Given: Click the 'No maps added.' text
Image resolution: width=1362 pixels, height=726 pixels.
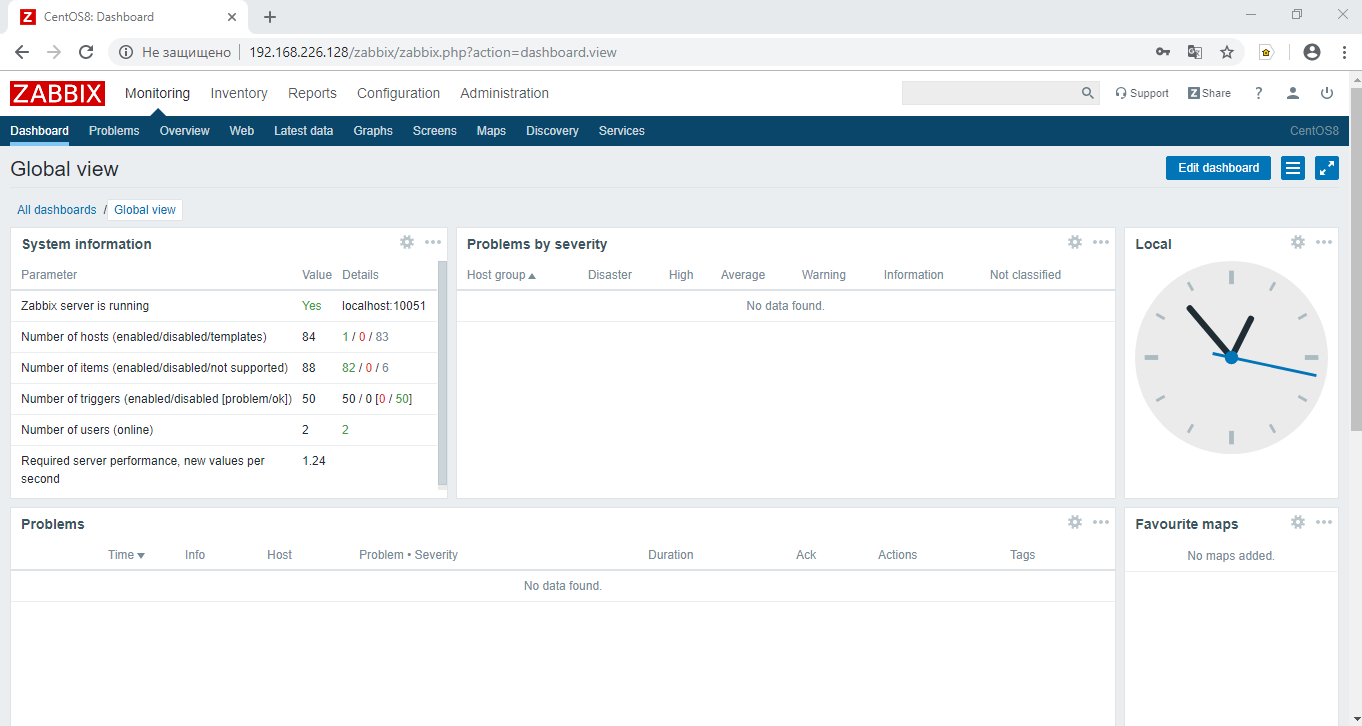Looking at the screenshot, I should point(1231,556).
